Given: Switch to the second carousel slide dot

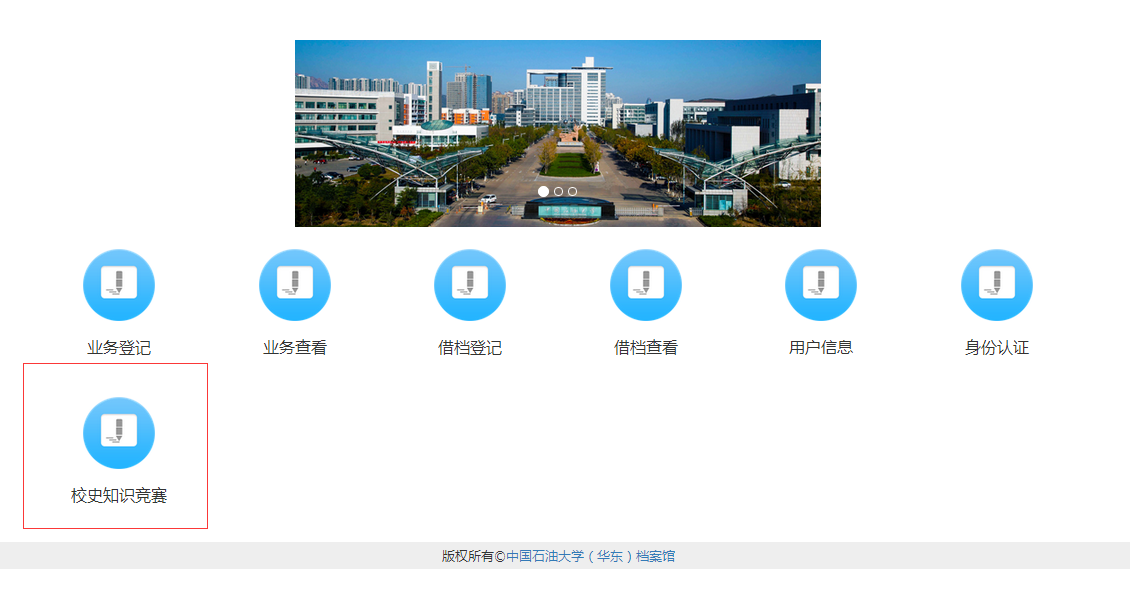Looking at the screenshot, I should point(558,191).
